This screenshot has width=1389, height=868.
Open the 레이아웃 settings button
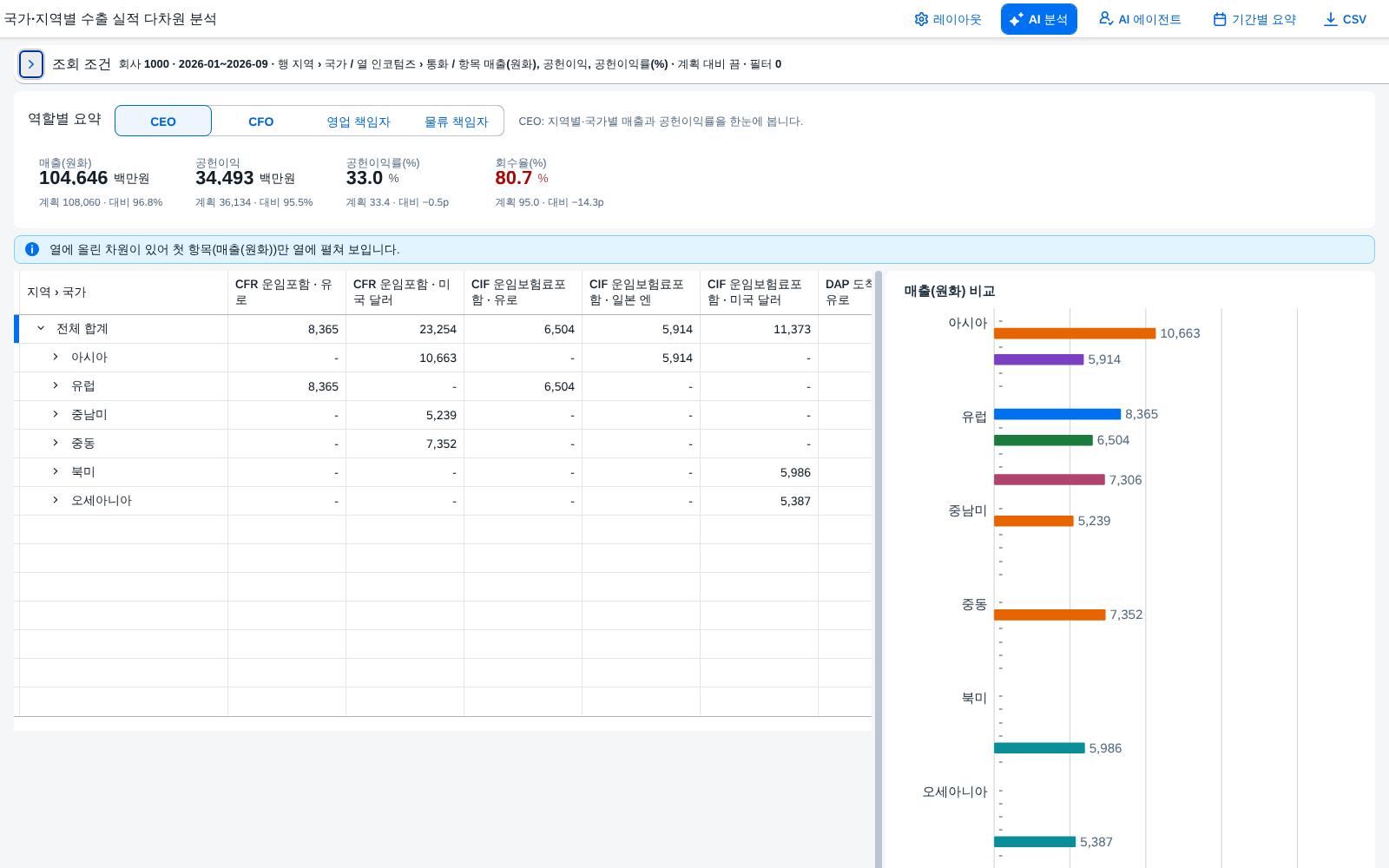[948, 19]
